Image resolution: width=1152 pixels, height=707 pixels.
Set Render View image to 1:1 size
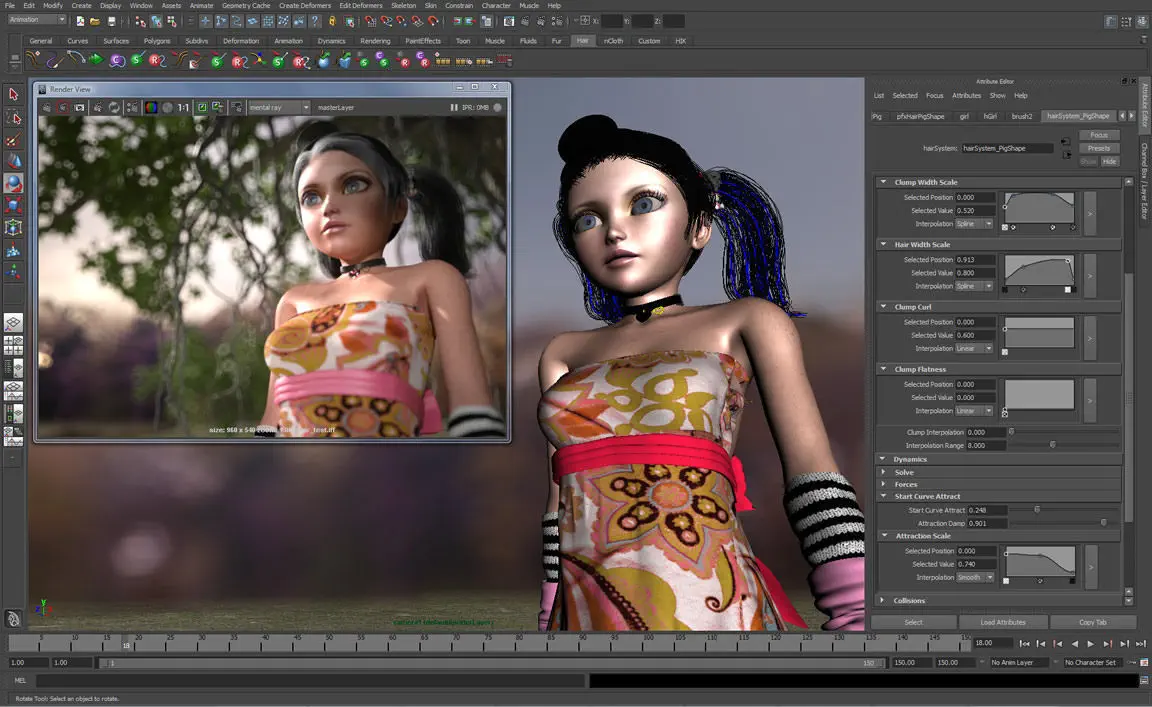pyautogui.click(x=182, y=107)
